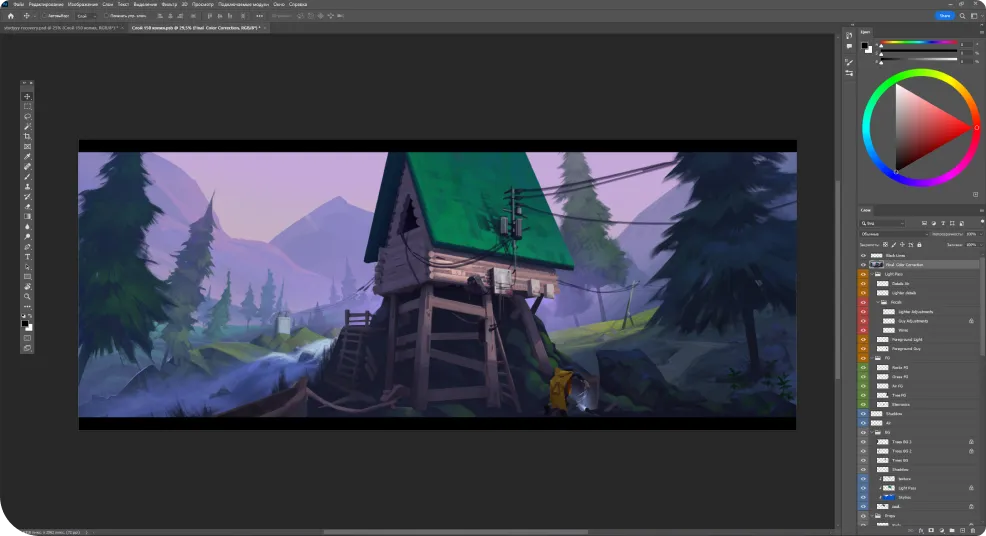The width and height of the screenshot is (986, 536).
Task: Select the Eyedropper tool
Action: pos(27,156)
